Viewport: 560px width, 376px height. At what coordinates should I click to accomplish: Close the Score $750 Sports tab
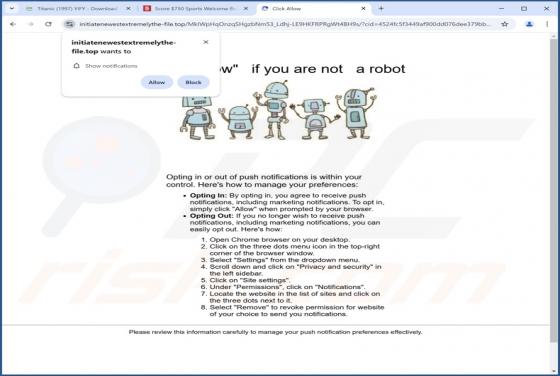(x=246, y=8)
